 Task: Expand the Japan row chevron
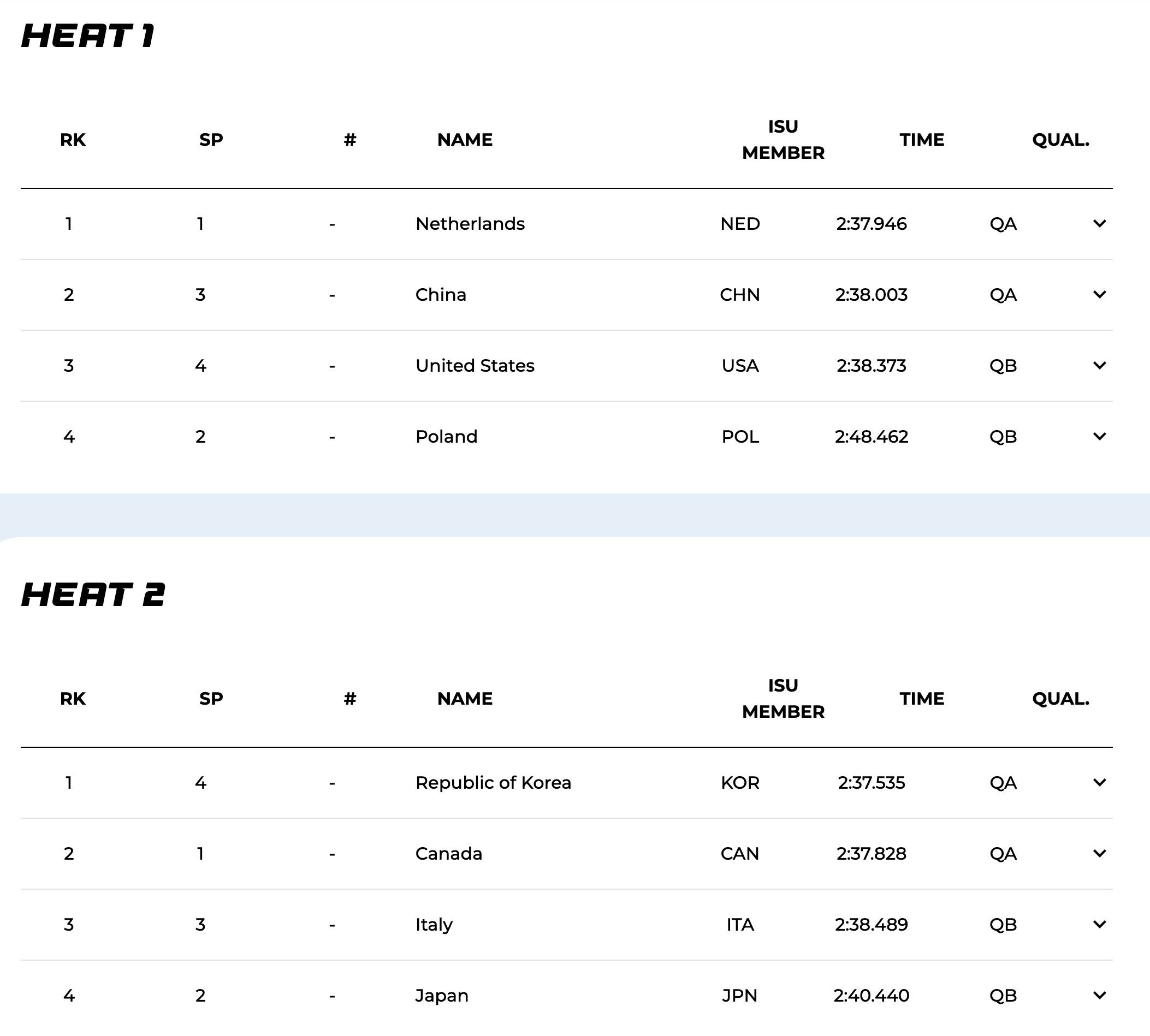coord(1099,996)
